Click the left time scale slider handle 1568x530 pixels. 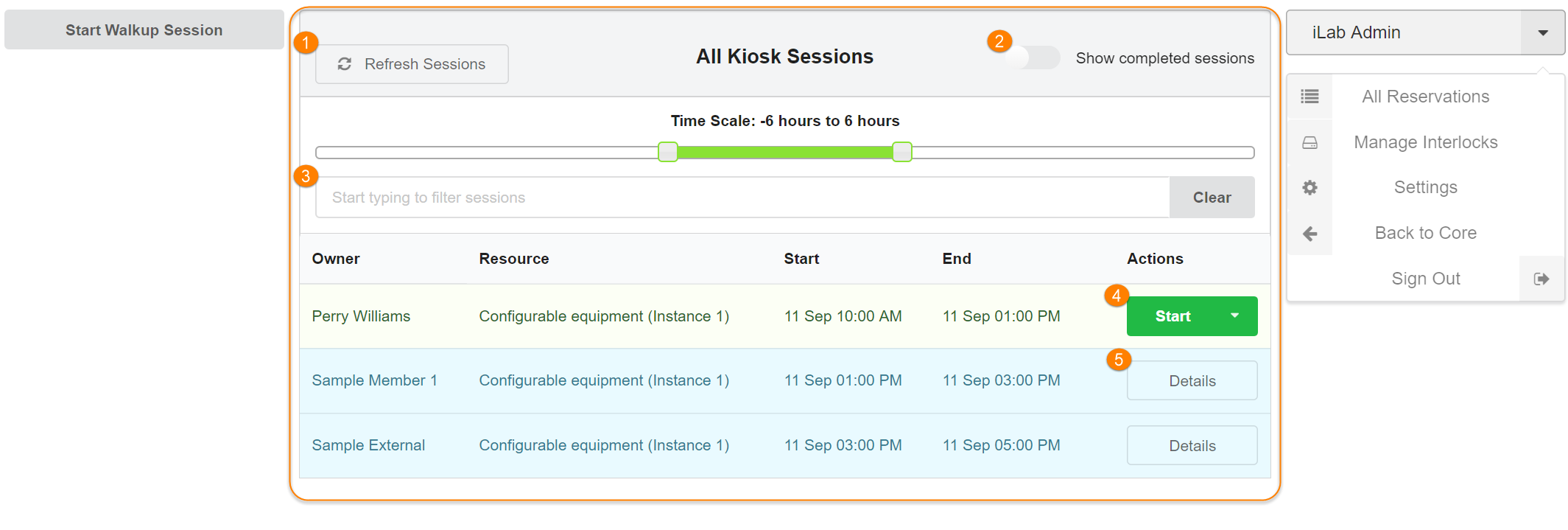tap(668, 152)
